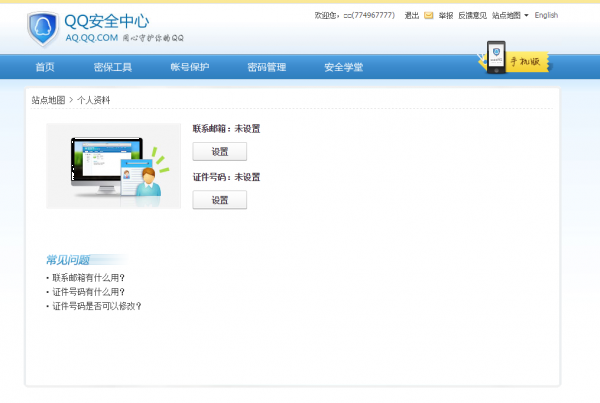Image resolution: width=600 pixels, height=403 pixels.
Task: Go to 首页 in navigation bar
Action: pyautogui.click(x=45, y=67)
